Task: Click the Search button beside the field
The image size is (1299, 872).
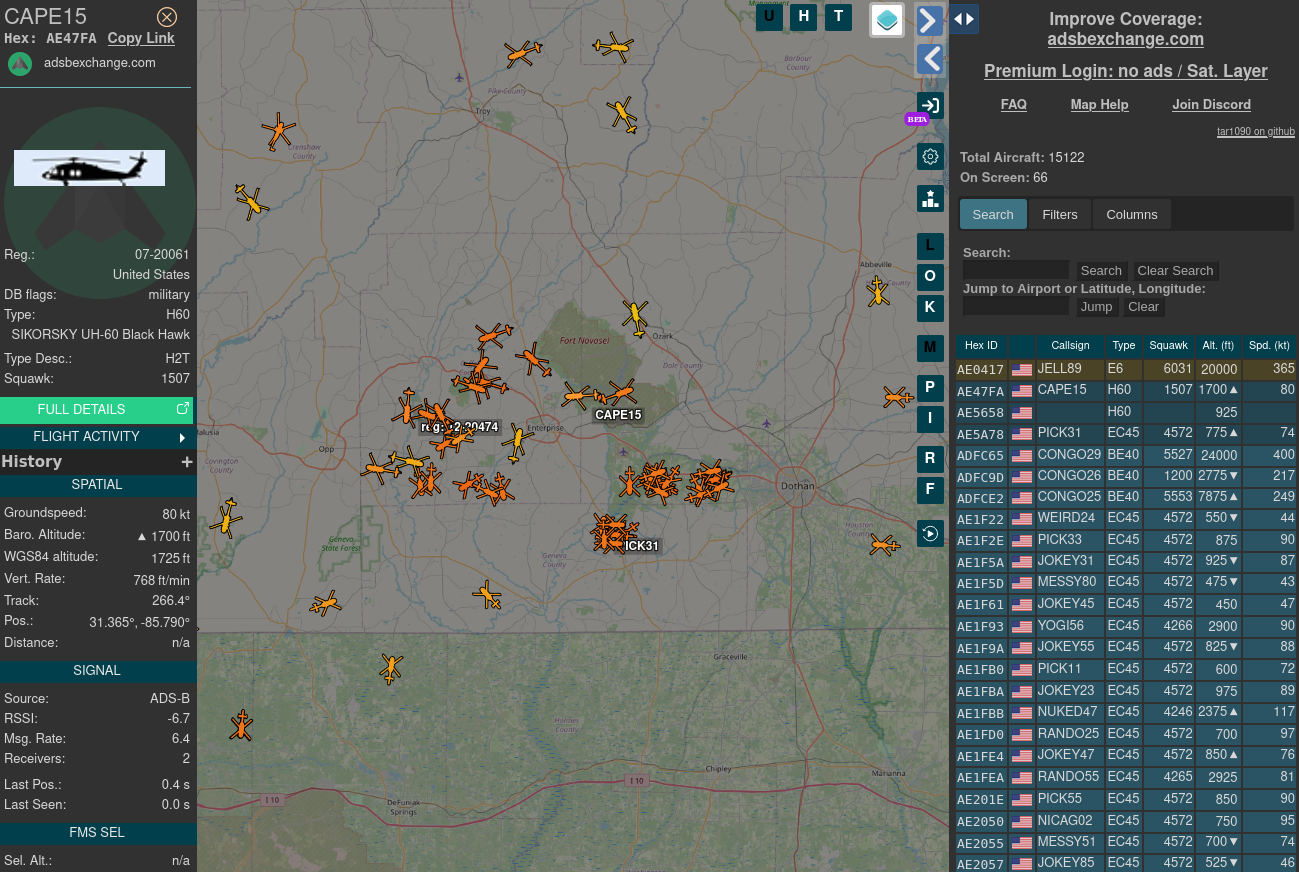Action: coord(1101,271)
